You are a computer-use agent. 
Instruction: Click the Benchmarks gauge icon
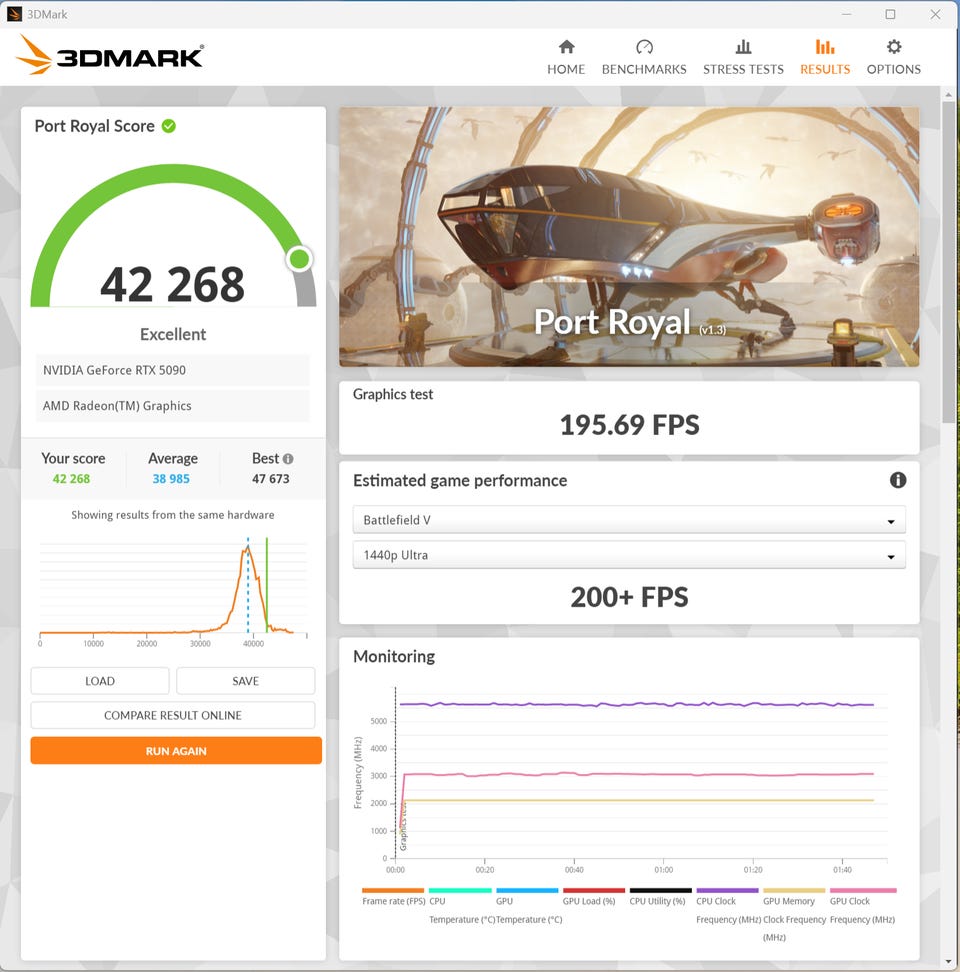click(x=644, y=46)
